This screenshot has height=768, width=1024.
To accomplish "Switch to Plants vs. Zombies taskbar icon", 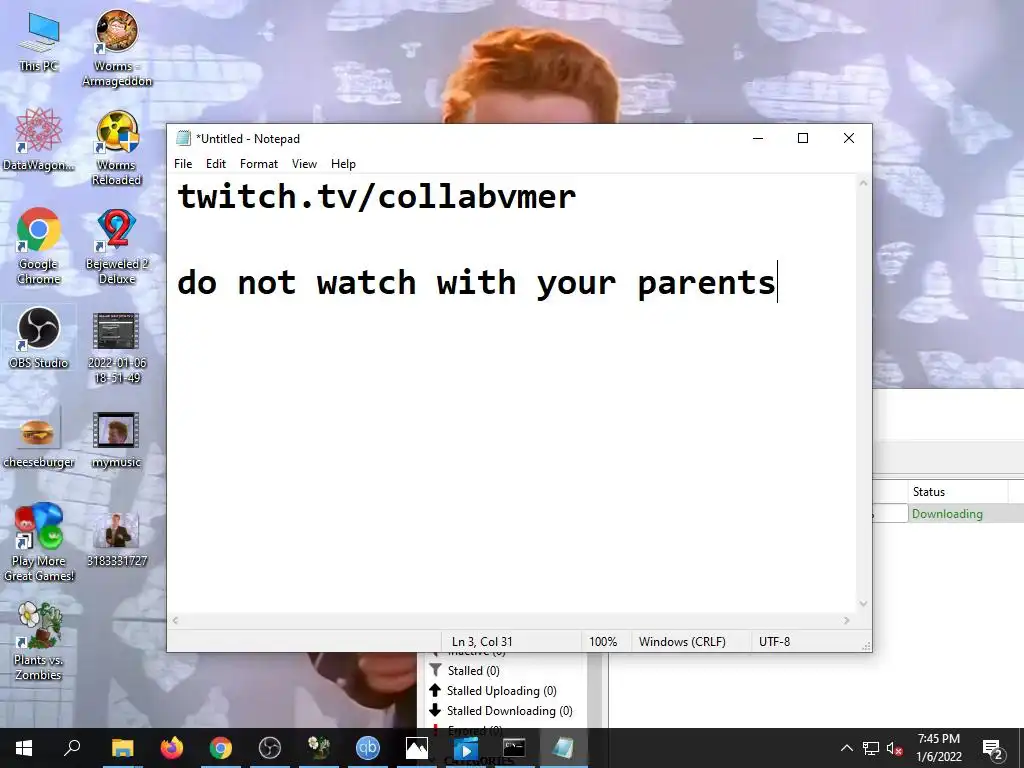I will pos(319,748).
